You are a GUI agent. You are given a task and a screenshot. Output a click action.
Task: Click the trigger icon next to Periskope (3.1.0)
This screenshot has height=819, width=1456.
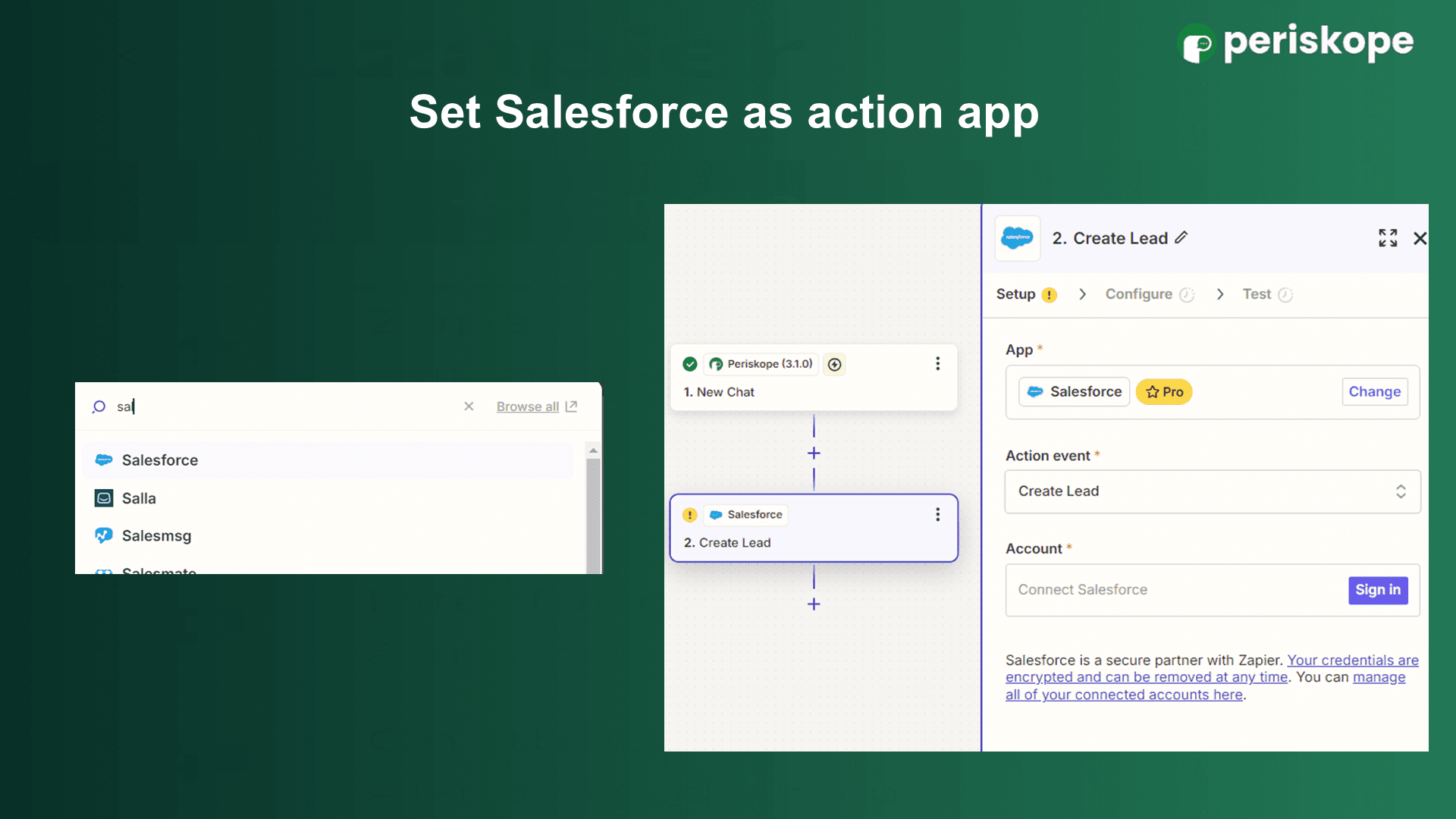click(x=835, y=365)
